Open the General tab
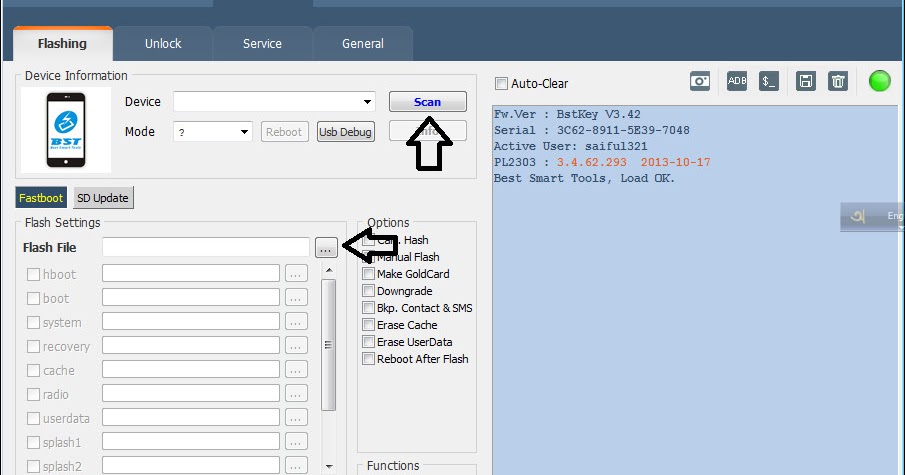Screen dimensions: 905x475 tap(362, 43)
